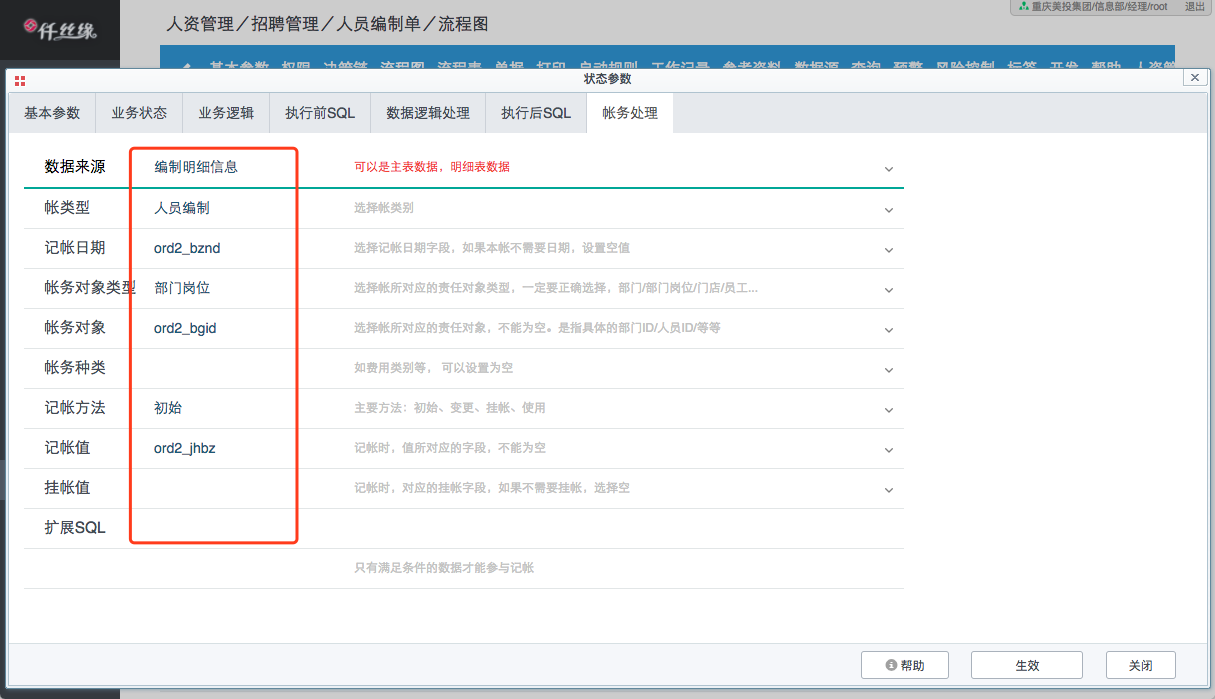Click the 仟丝缘 logo

(x=60, y=31)
